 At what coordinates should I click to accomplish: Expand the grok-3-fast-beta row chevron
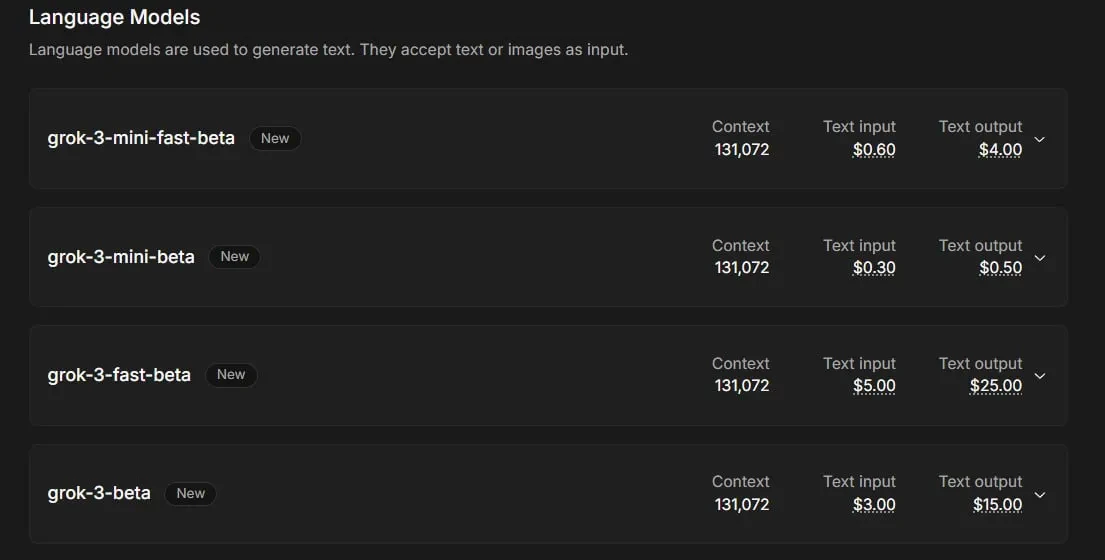(x=1039, y=376)
